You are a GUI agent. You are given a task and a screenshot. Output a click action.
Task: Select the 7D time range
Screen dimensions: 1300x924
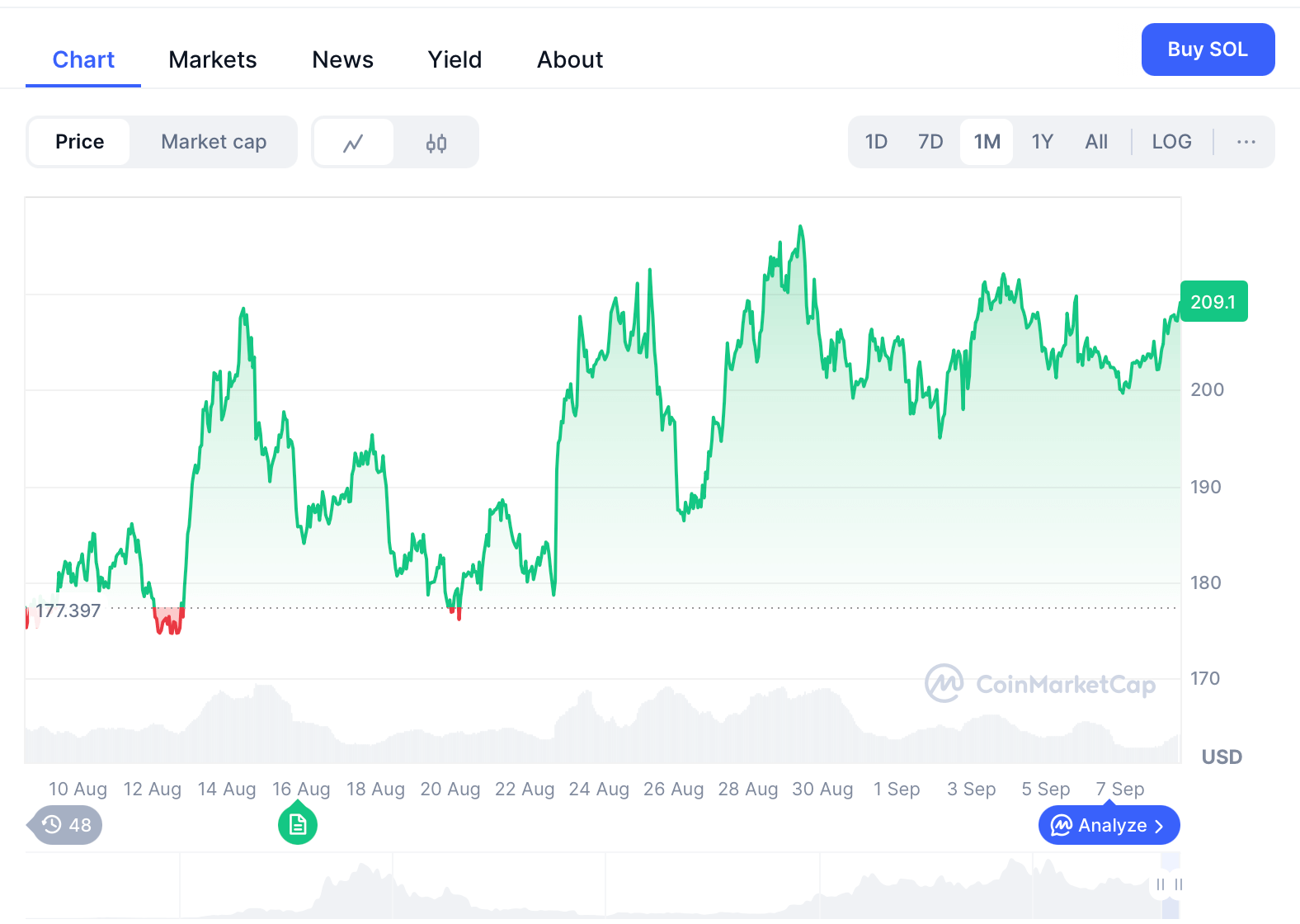(x=930, y=142)
